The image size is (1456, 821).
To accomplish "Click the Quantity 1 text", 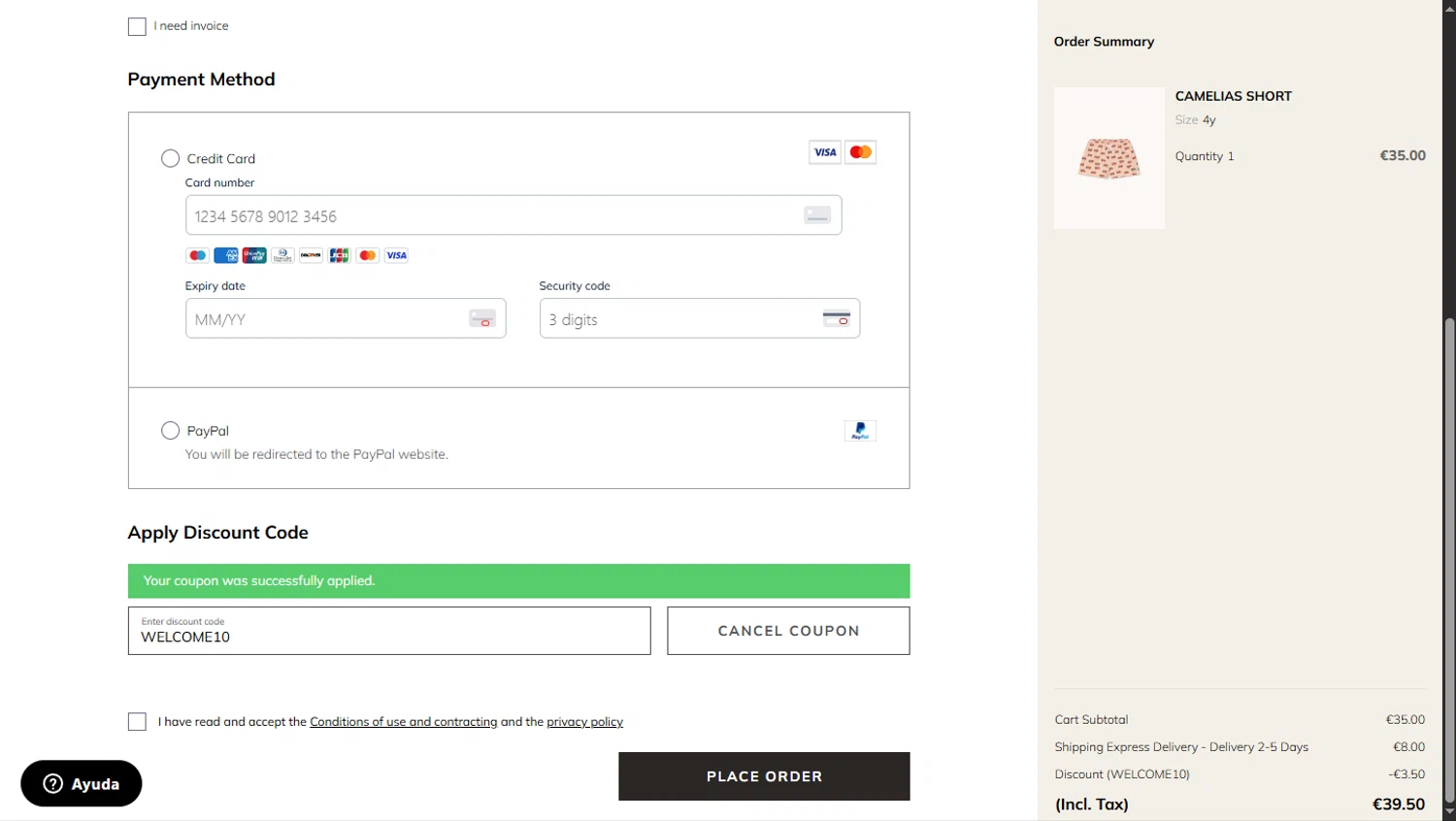I will point(1205,156).
